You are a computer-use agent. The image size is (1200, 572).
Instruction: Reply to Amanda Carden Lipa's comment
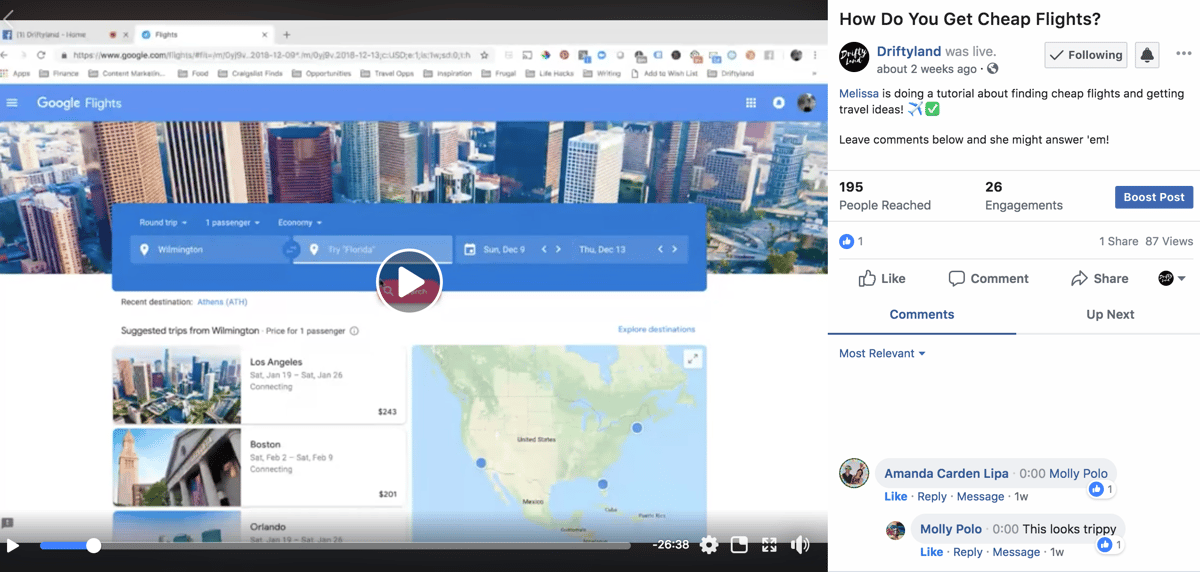[x=932, y=497]
